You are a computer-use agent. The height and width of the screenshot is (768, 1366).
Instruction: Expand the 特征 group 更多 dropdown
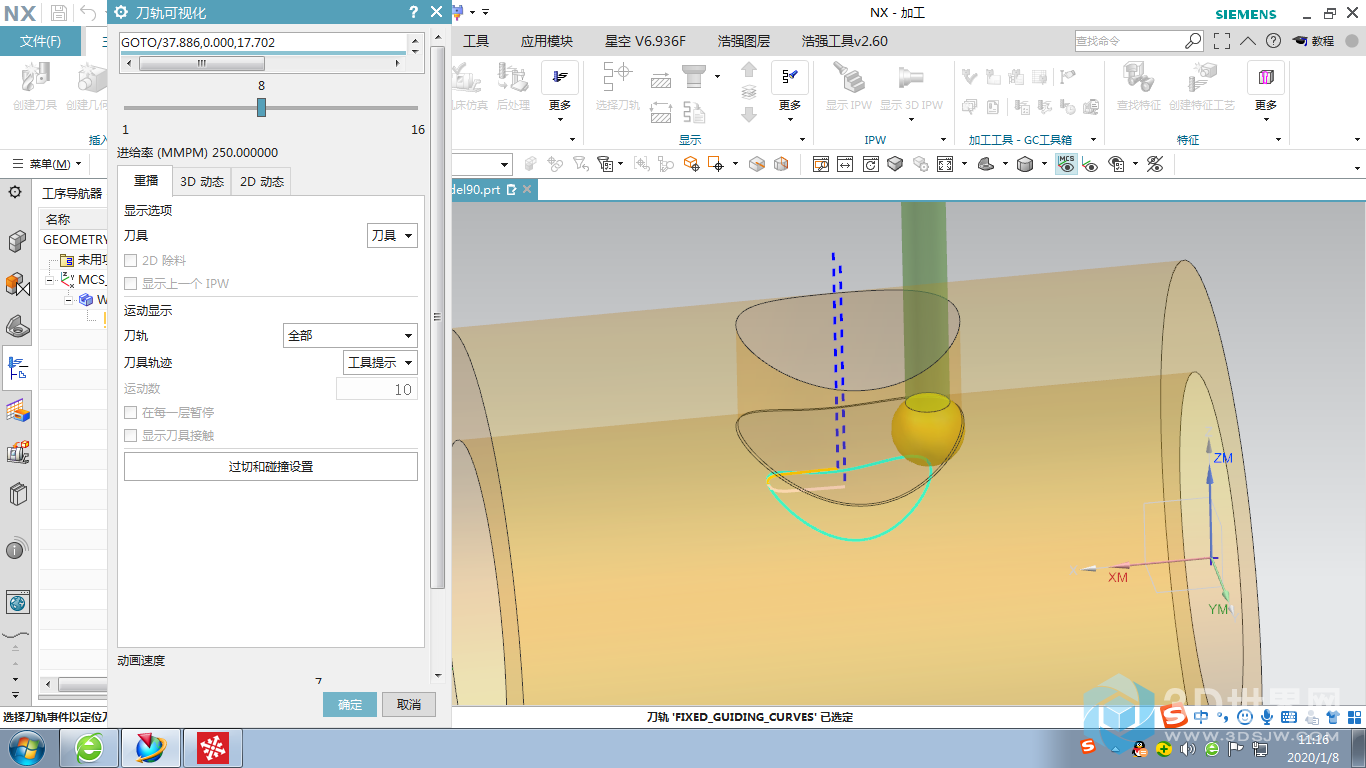[x=1266, y=110]
